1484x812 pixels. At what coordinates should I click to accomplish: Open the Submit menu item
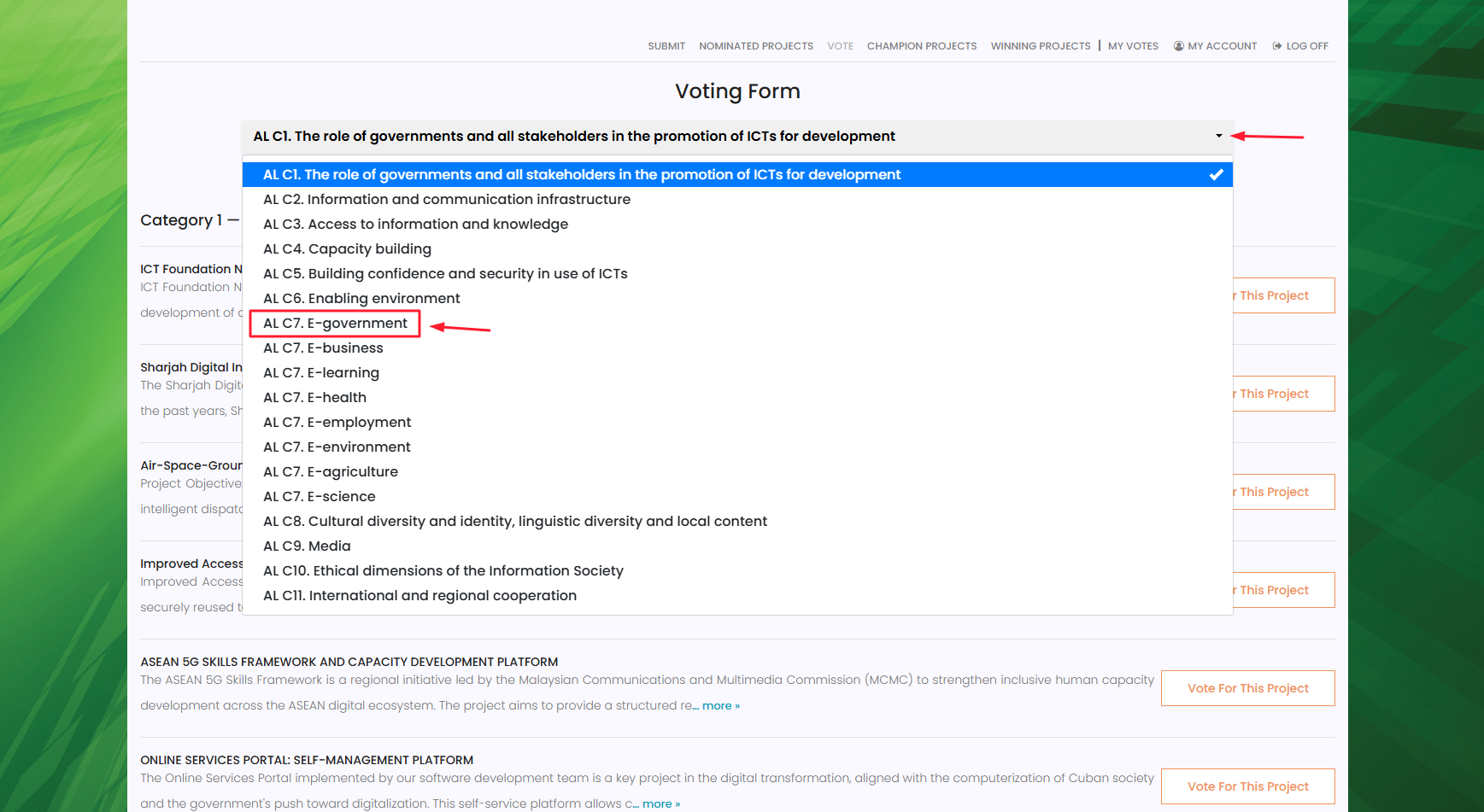[x=666, y=46]
